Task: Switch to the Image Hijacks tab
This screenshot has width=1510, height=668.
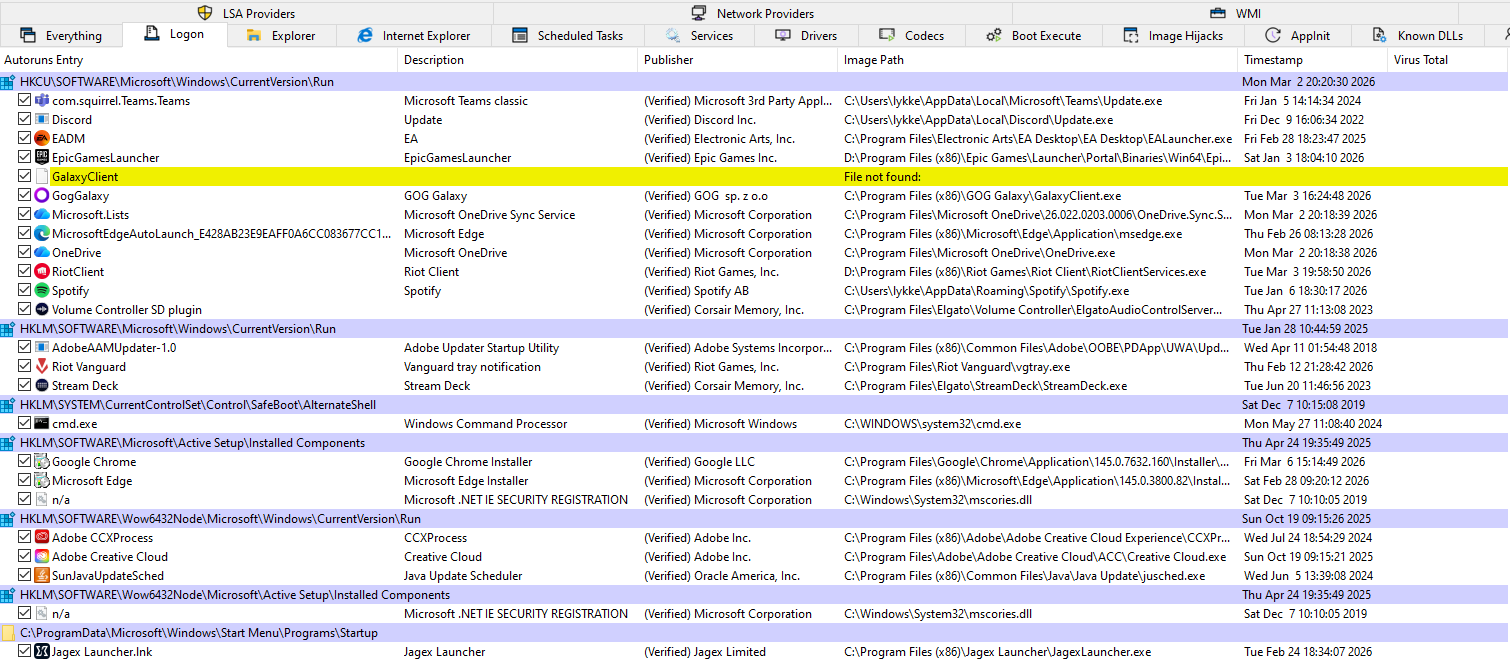Action: [x=1173, y=36]
